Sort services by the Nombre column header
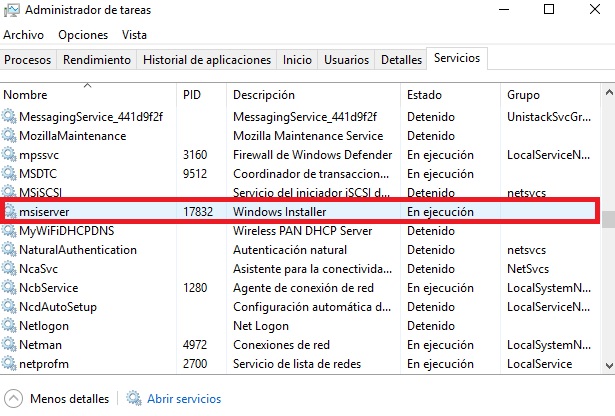 (88, 94)
